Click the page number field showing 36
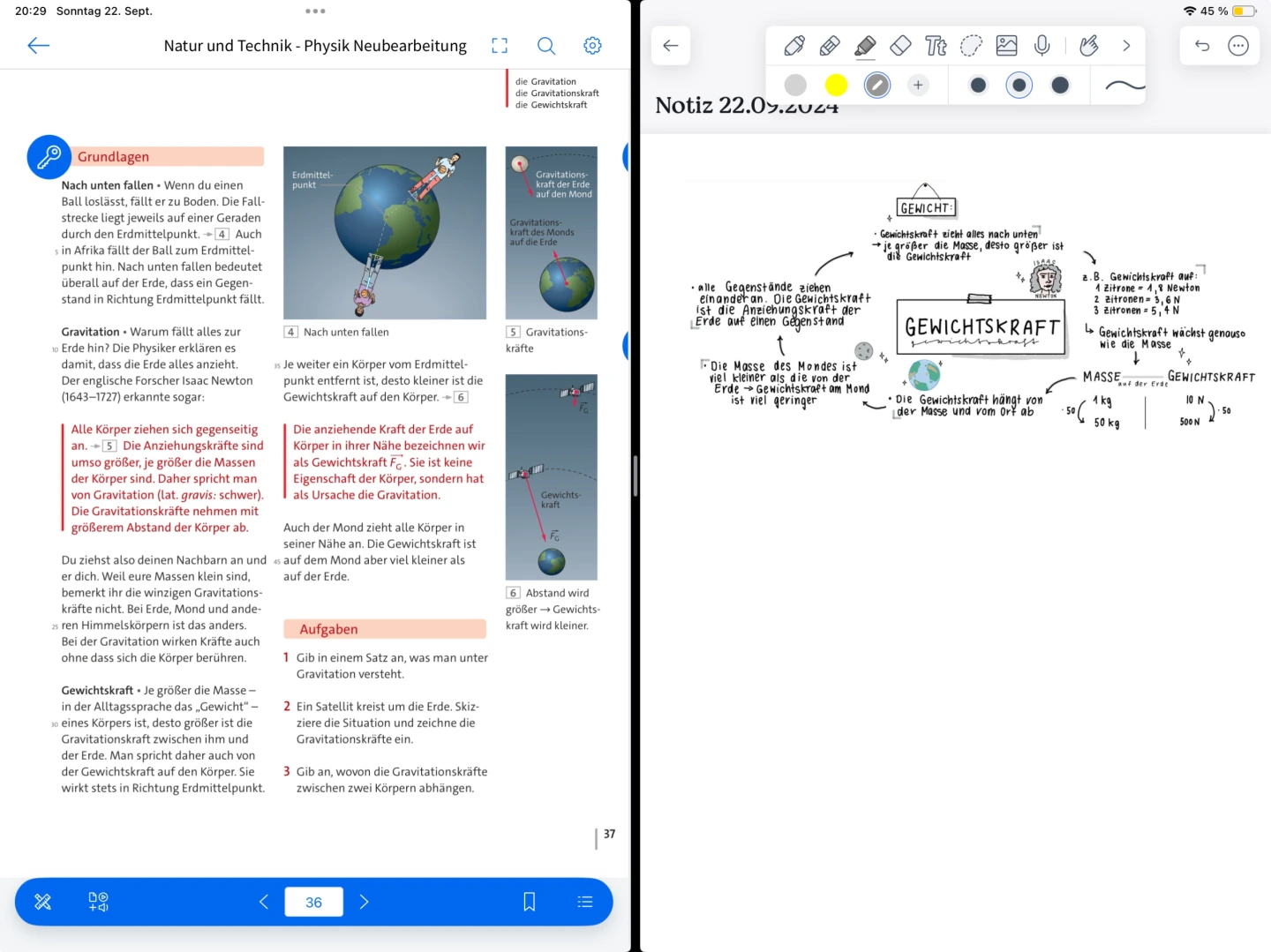Image resolution: width=1271 pixels, height=952 pixels. (313, 902)
